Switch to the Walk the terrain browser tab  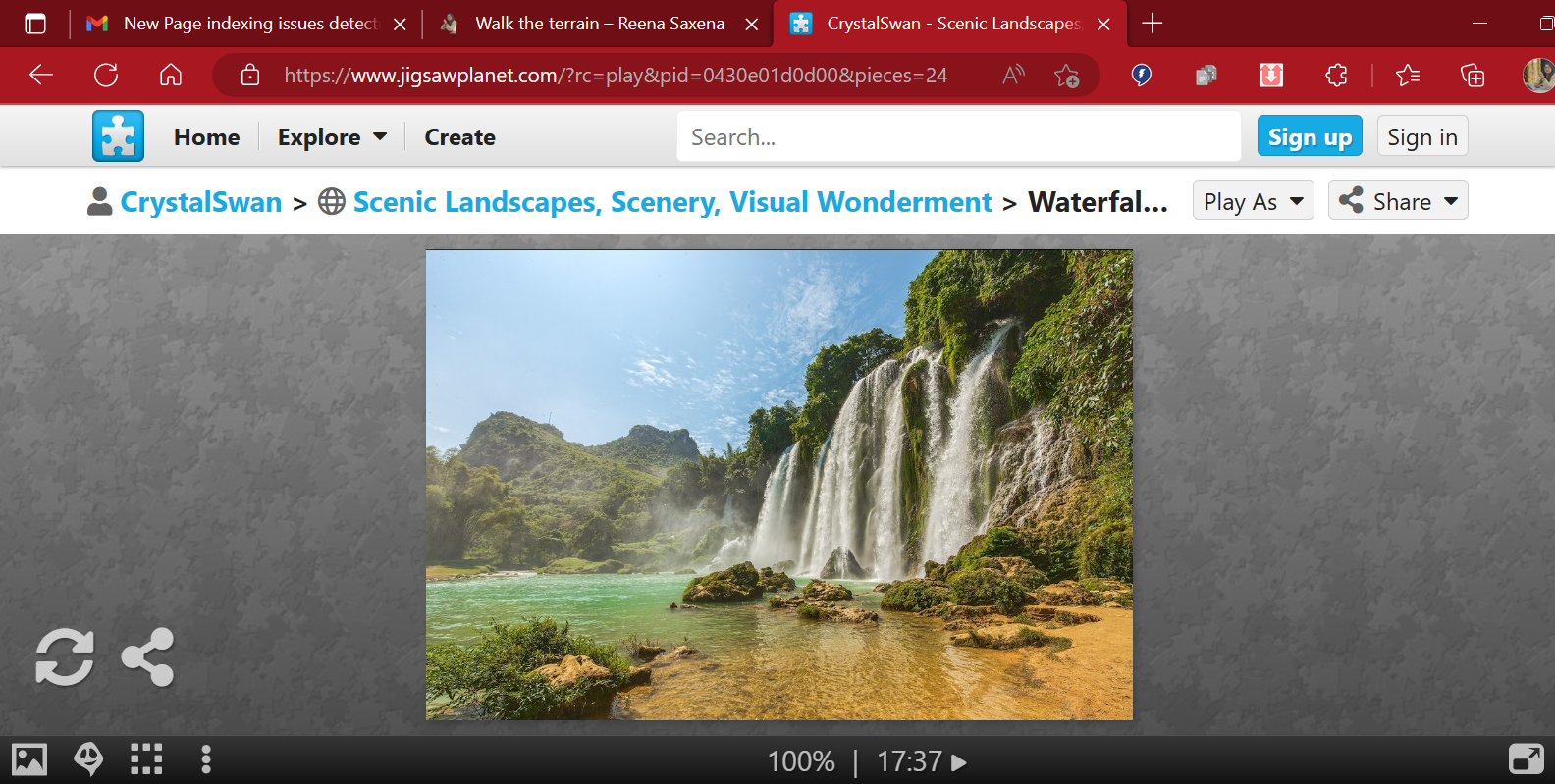[599, 24]
